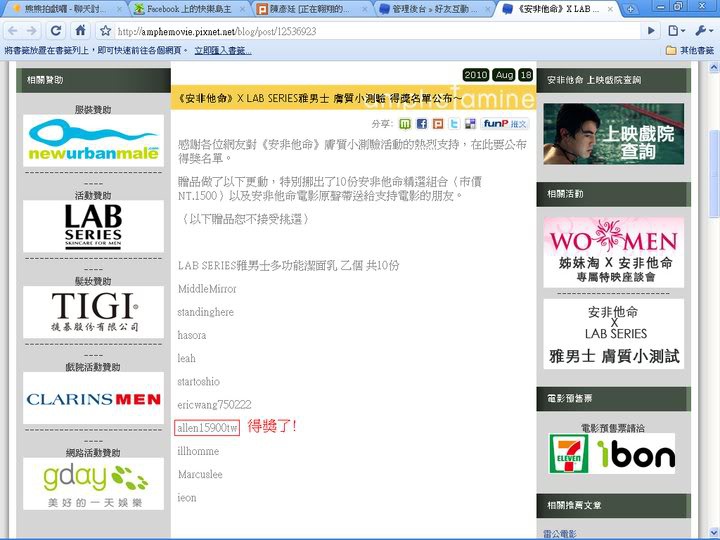Open the 其他書籤 bookmarks folder
720x540 pixels.
(x=690, y=50)
